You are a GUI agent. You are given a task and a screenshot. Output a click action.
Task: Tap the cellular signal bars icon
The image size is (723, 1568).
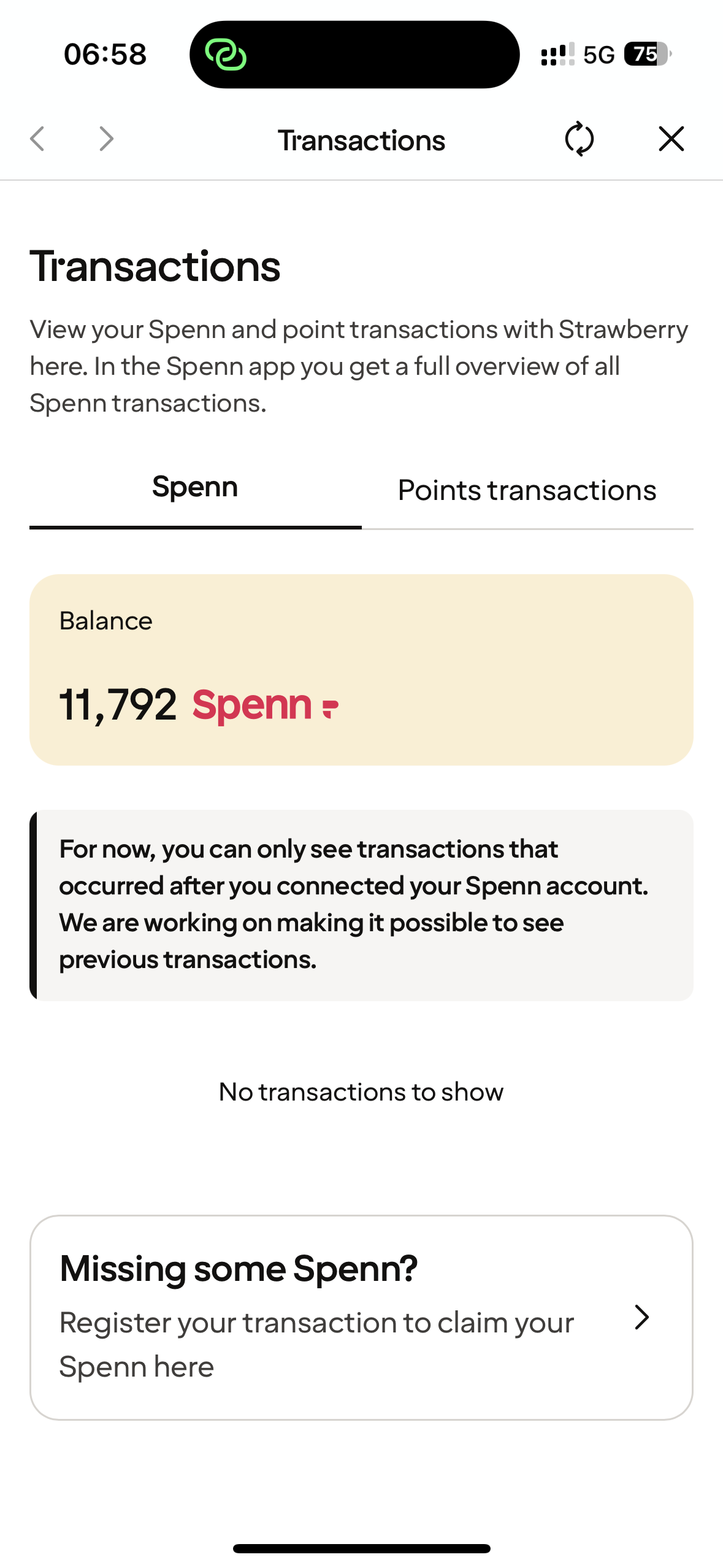(557, 55)
